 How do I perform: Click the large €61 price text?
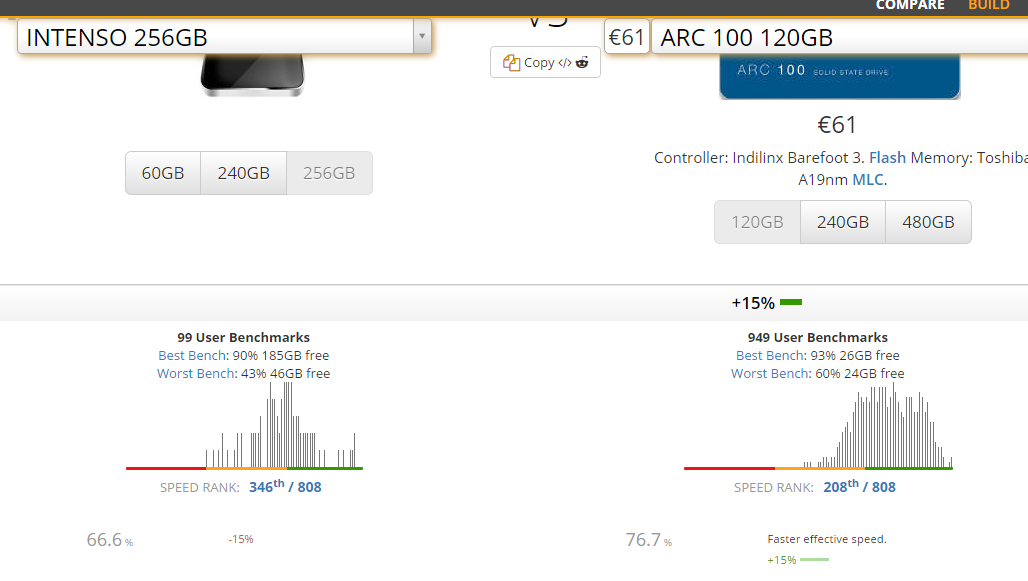coord(837,125)
